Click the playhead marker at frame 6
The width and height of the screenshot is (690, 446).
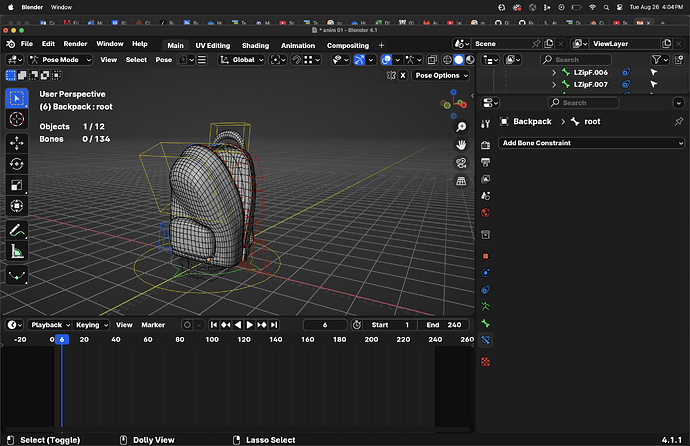[62, 339]
